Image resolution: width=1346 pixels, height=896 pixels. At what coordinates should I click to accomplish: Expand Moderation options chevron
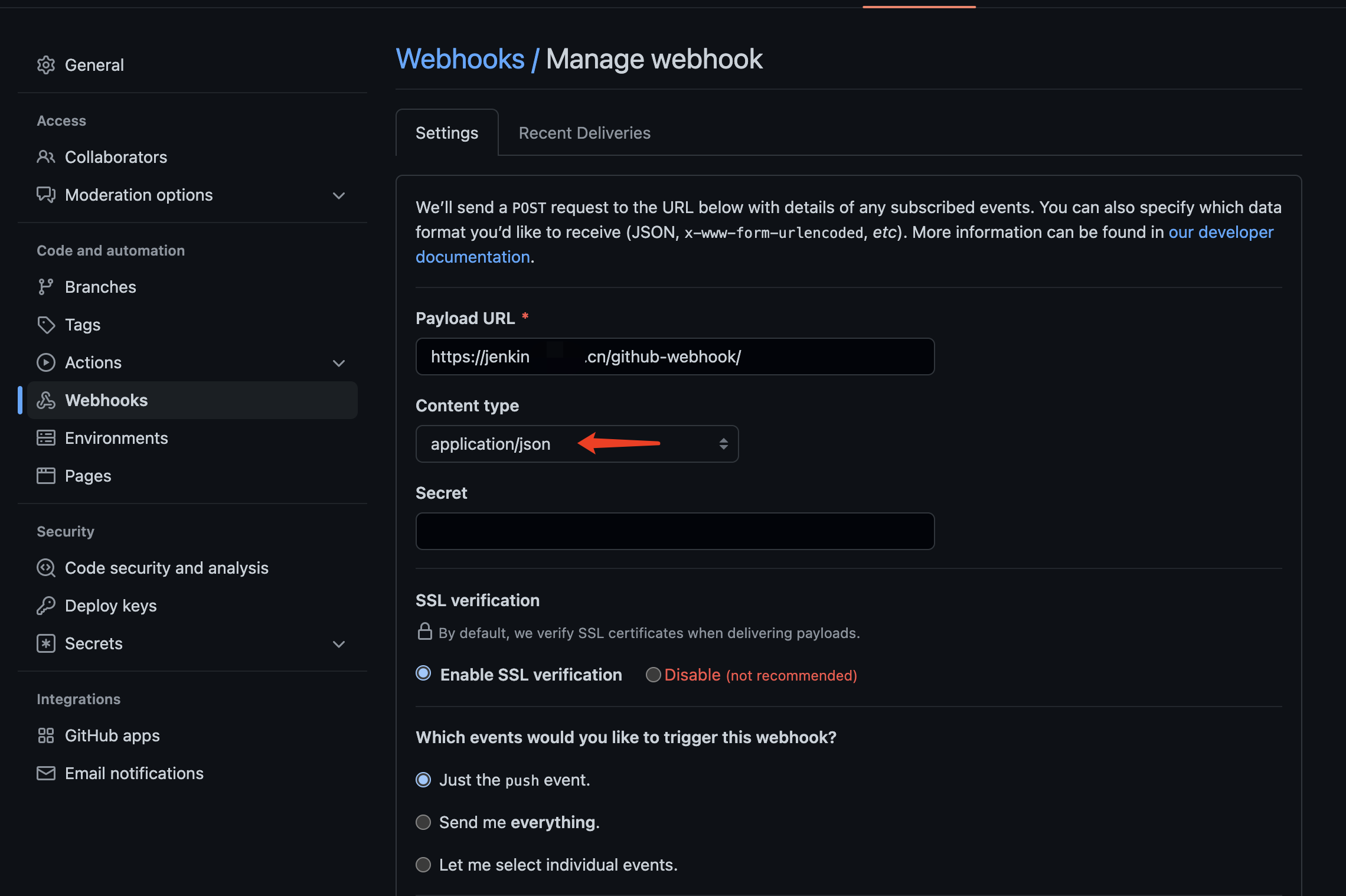coord(339,195)
